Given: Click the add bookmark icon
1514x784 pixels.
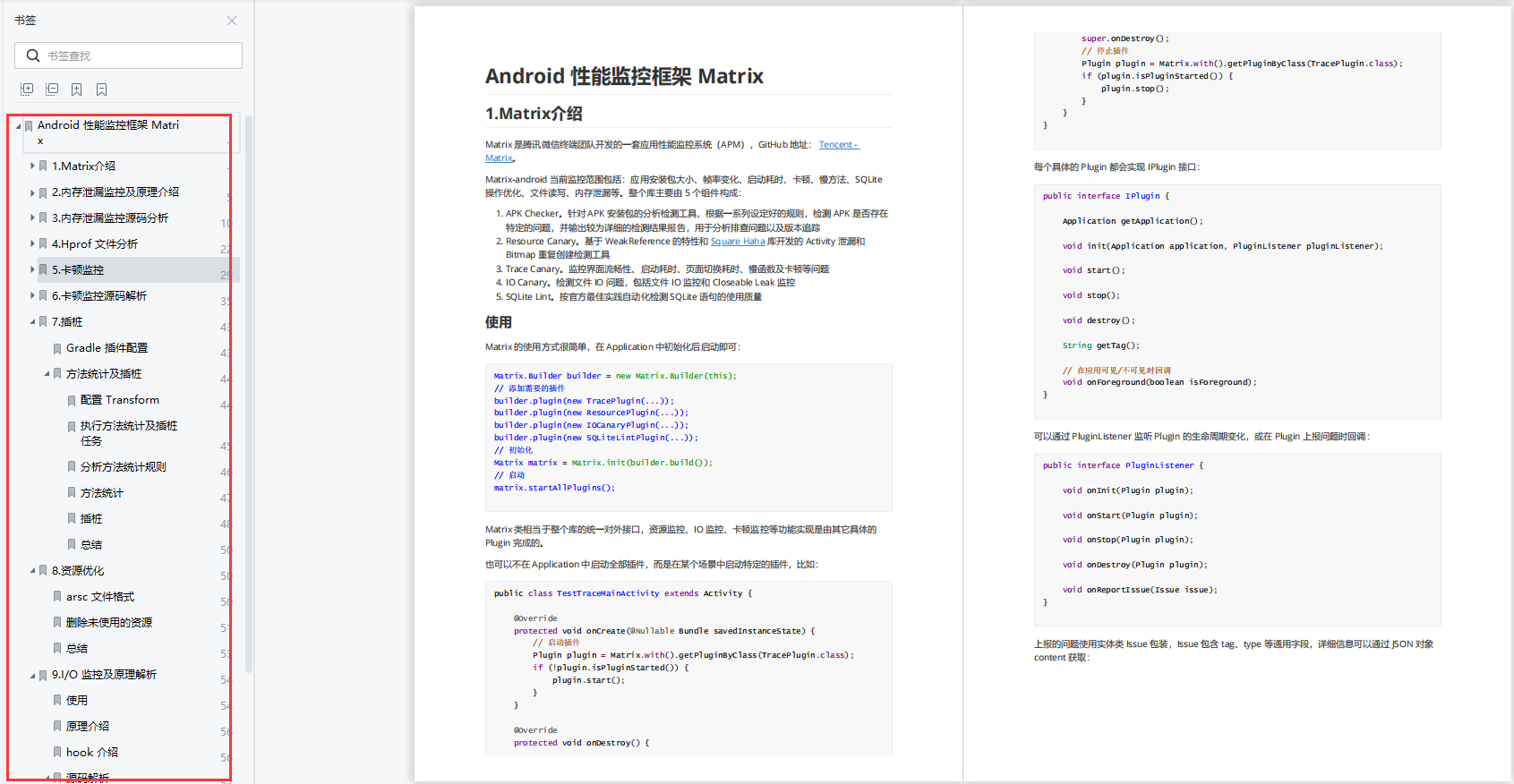Looking at the screenshot, I should click(77, 89).
